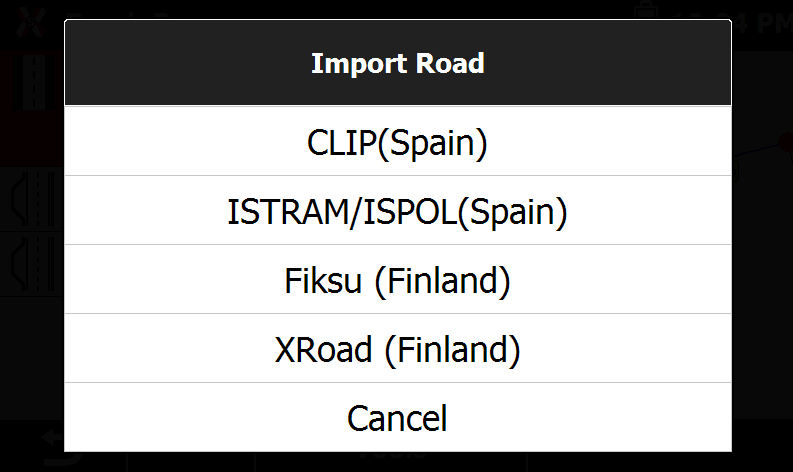
Task: Choose ISTRAM/ISPOL(Spain) road format
Action: click(x=398, y=210)
